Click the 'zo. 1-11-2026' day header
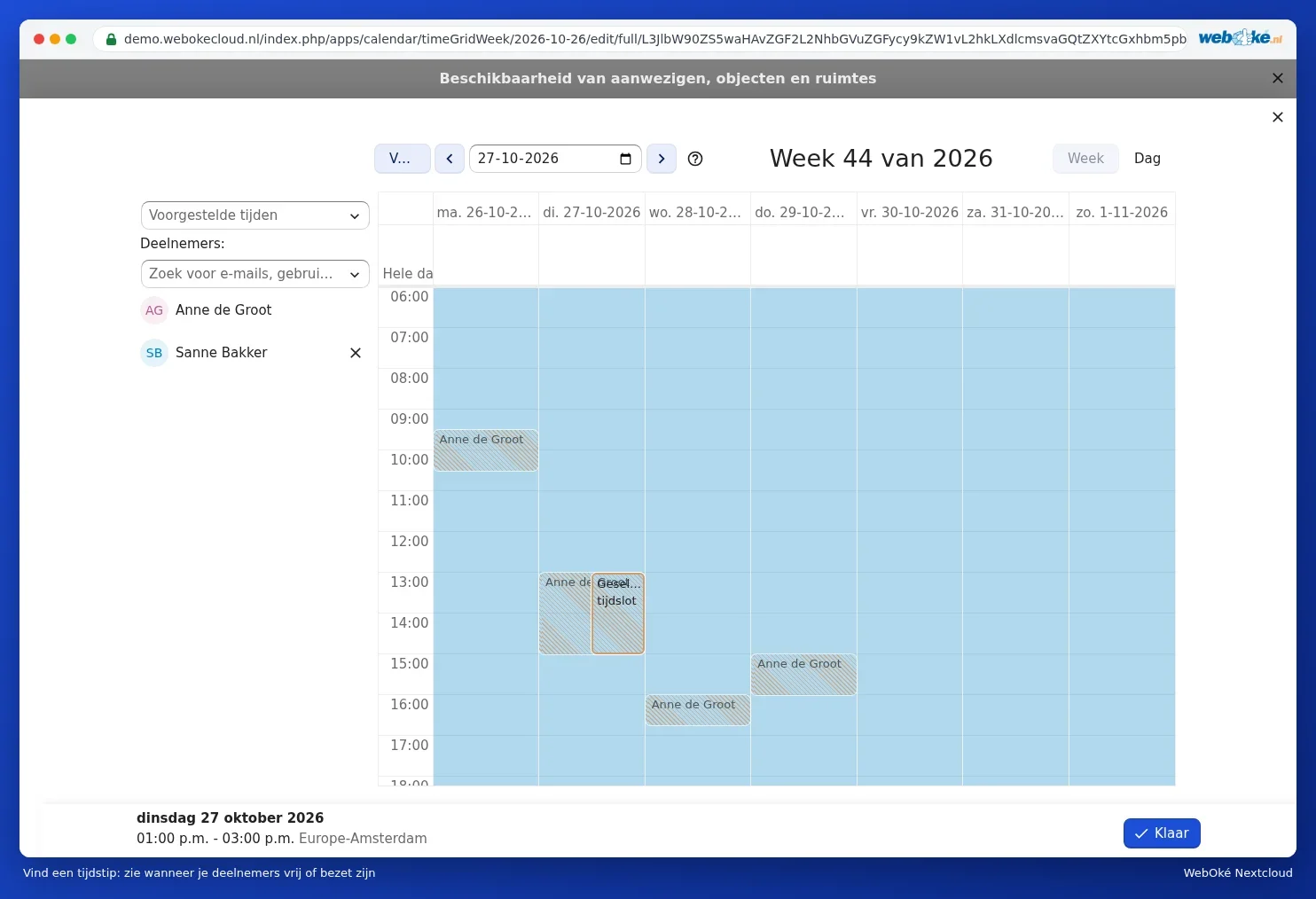This screenshot has height=899, width=1316. pos(1122,213)
